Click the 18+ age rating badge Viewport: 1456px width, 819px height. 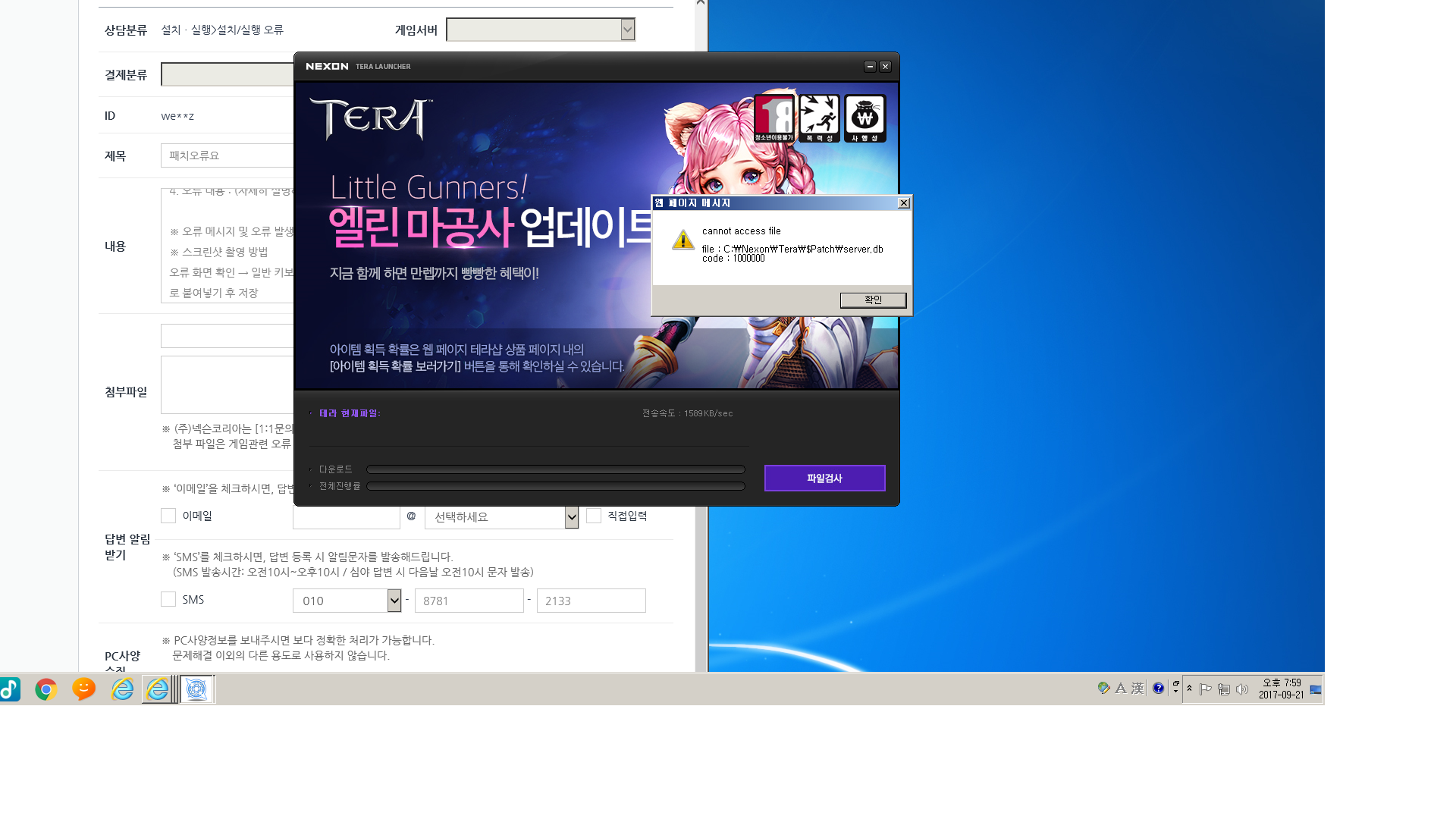773,118
